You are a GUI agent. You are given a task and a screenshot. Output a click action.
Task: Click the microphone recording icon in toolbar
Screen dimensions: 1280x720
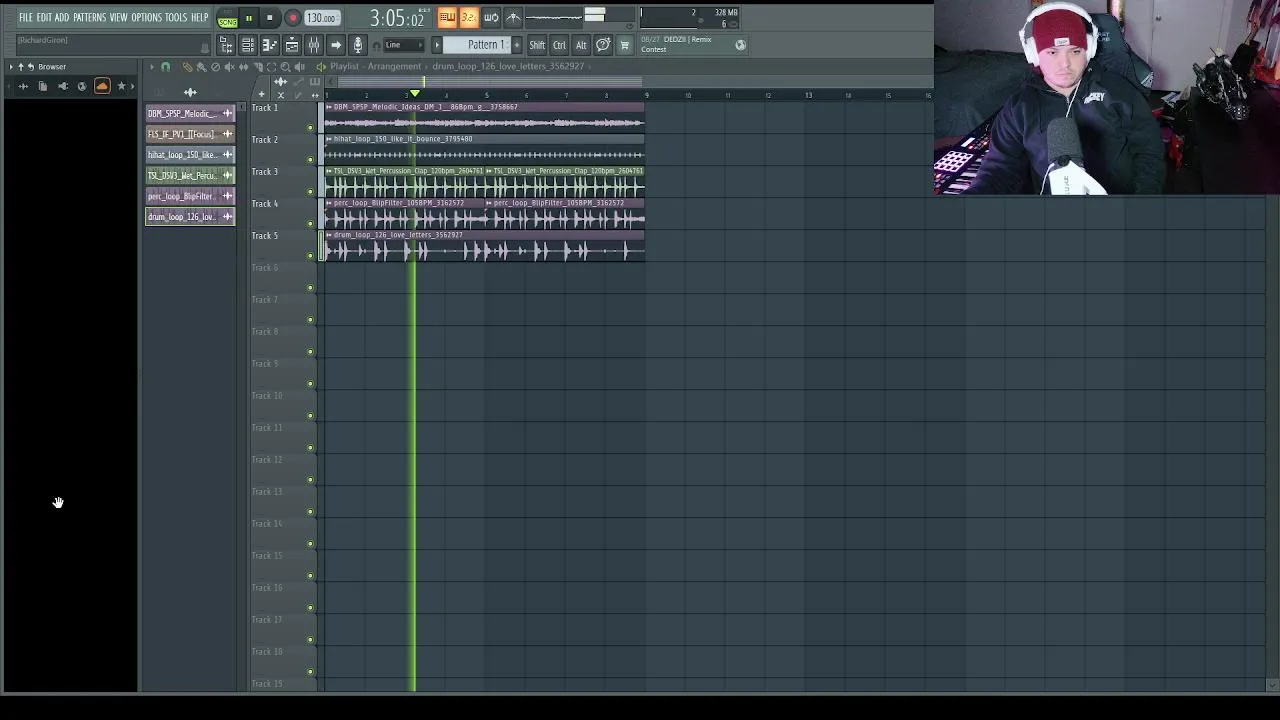(x=358, y=45)
